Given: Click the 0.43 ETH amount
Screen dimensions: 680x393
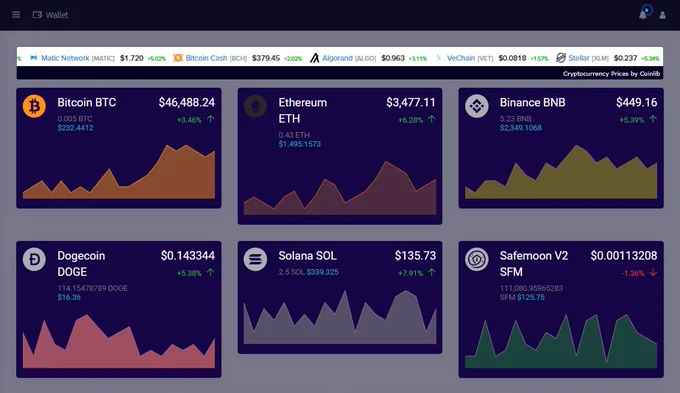Looking at the screenshot, I should (294, 135).
